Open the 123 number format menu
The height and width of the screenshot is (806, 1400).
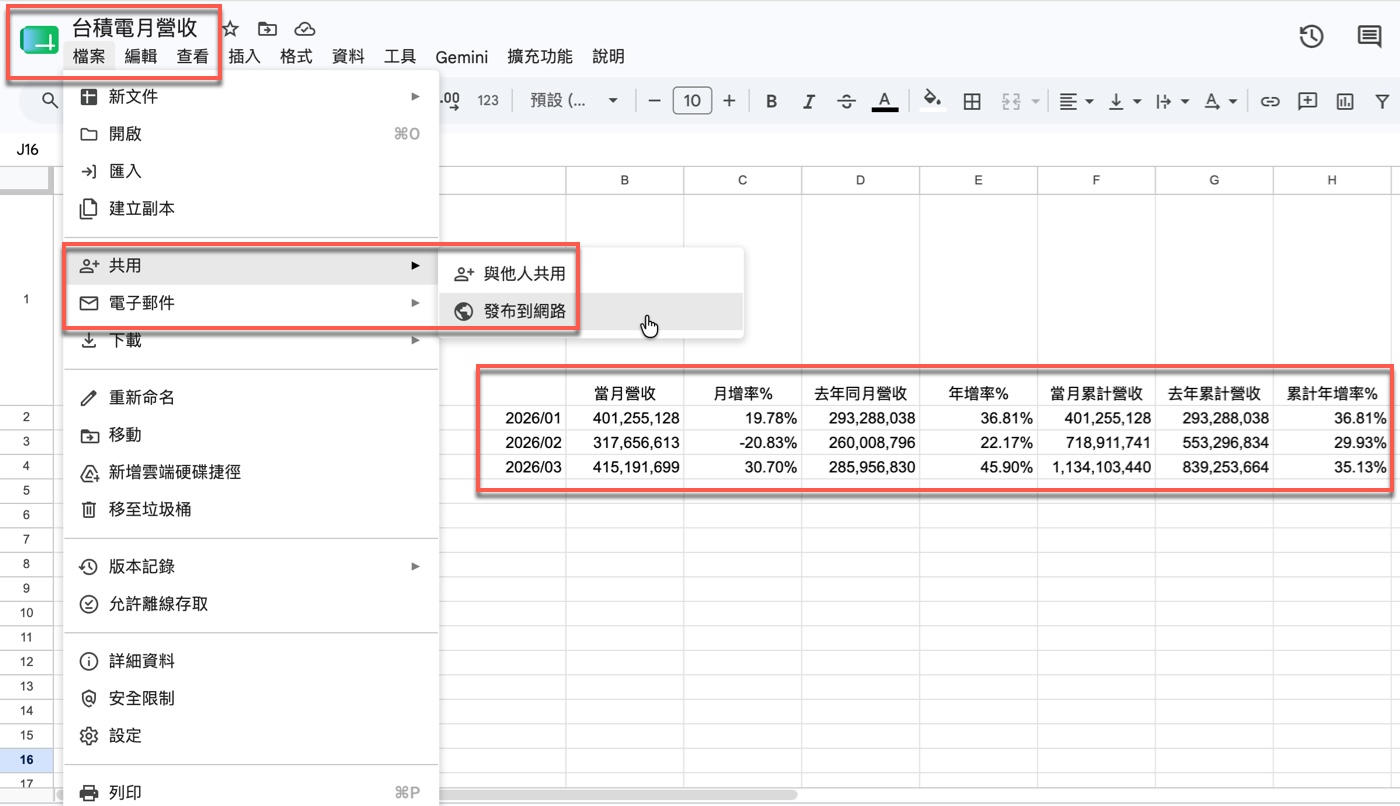[x=488, y=101]
